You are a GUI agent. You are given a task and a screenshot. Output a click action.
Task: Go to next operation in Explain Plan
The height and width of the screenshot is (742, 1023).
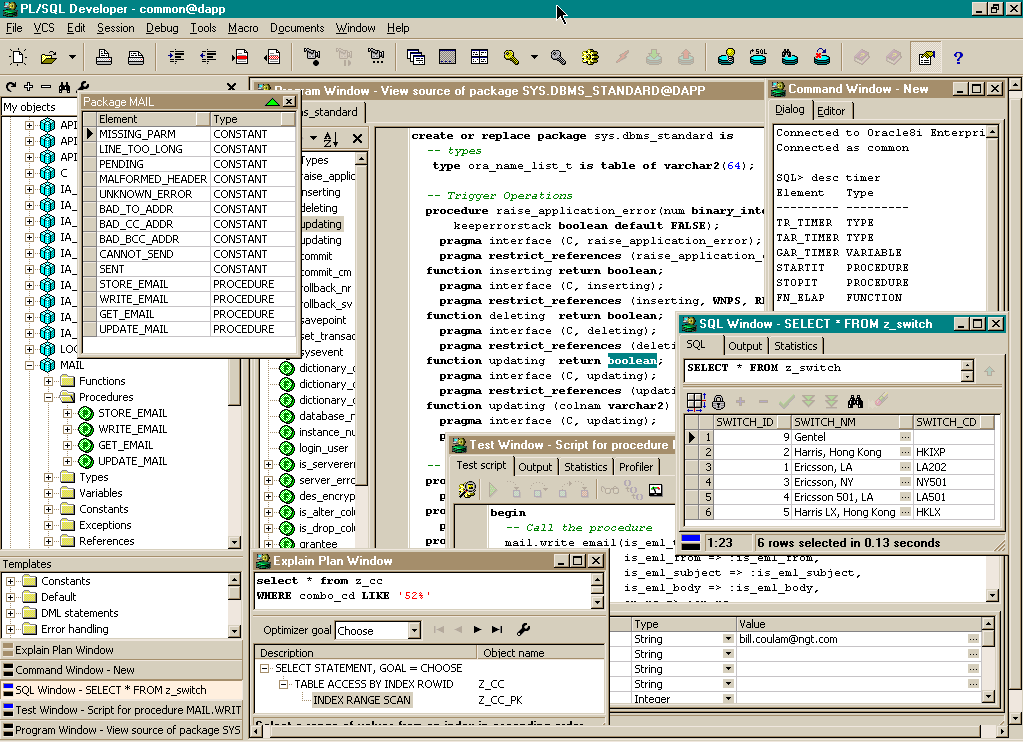pyautogui.click(x=478, y=630)
